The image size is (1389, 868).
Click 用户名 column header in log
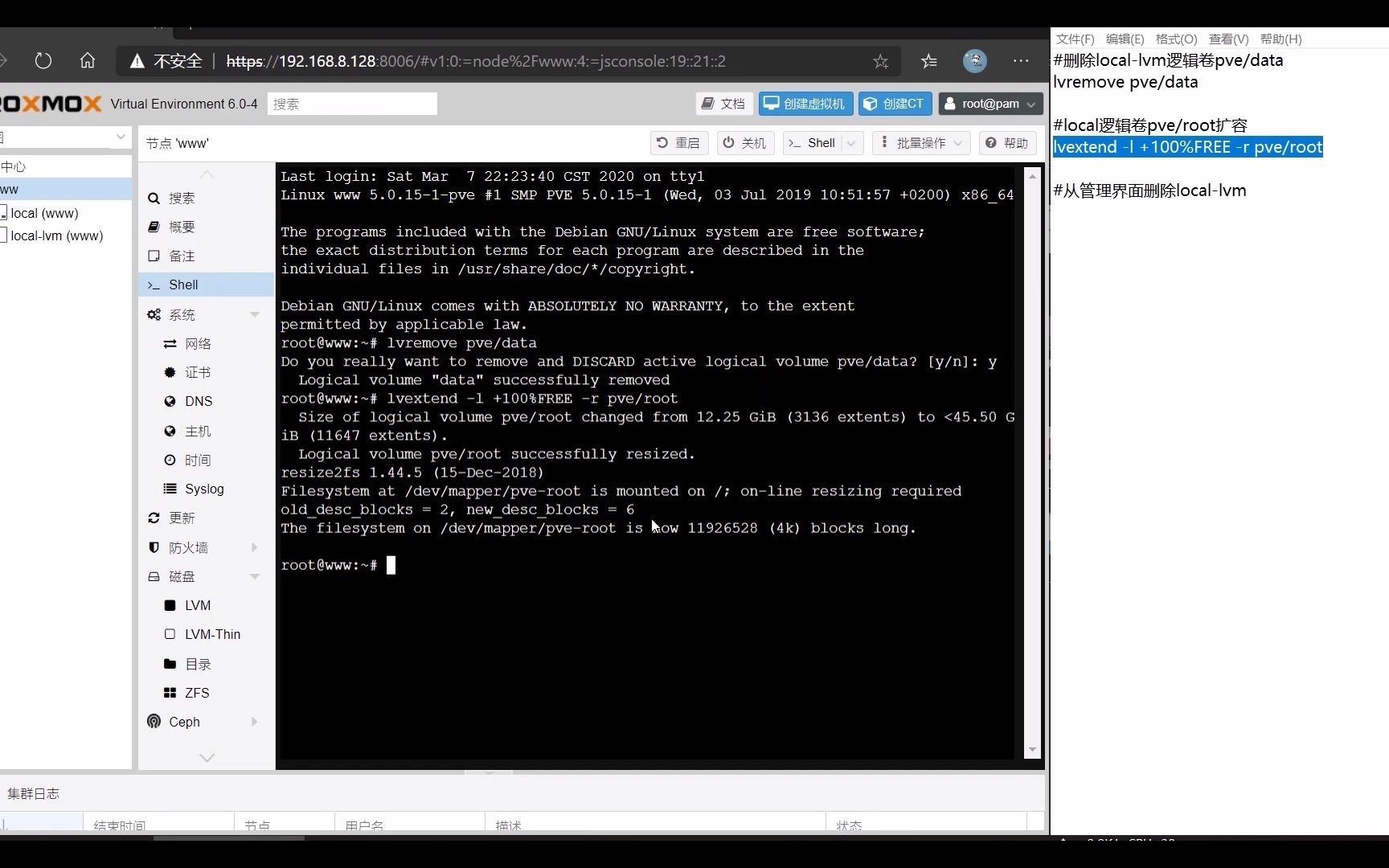tap(410, 825)
